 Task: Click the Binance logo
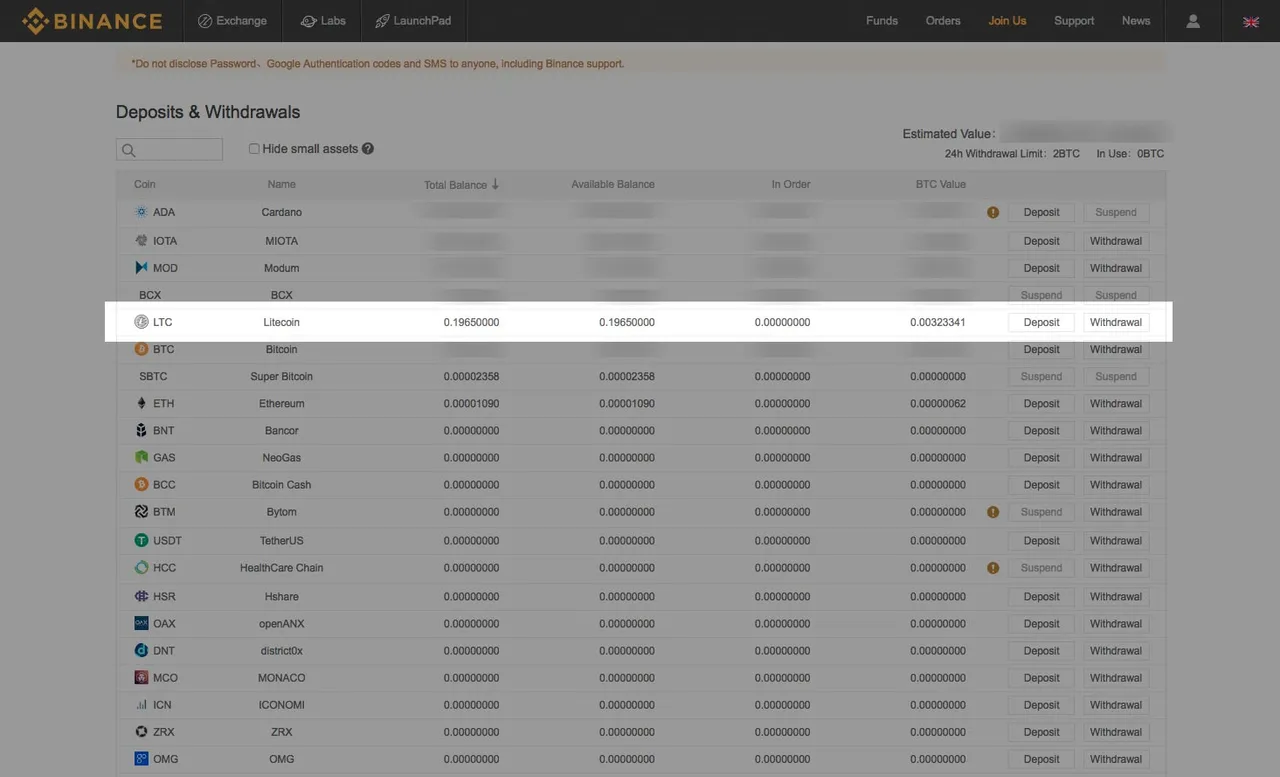[92, 21]
